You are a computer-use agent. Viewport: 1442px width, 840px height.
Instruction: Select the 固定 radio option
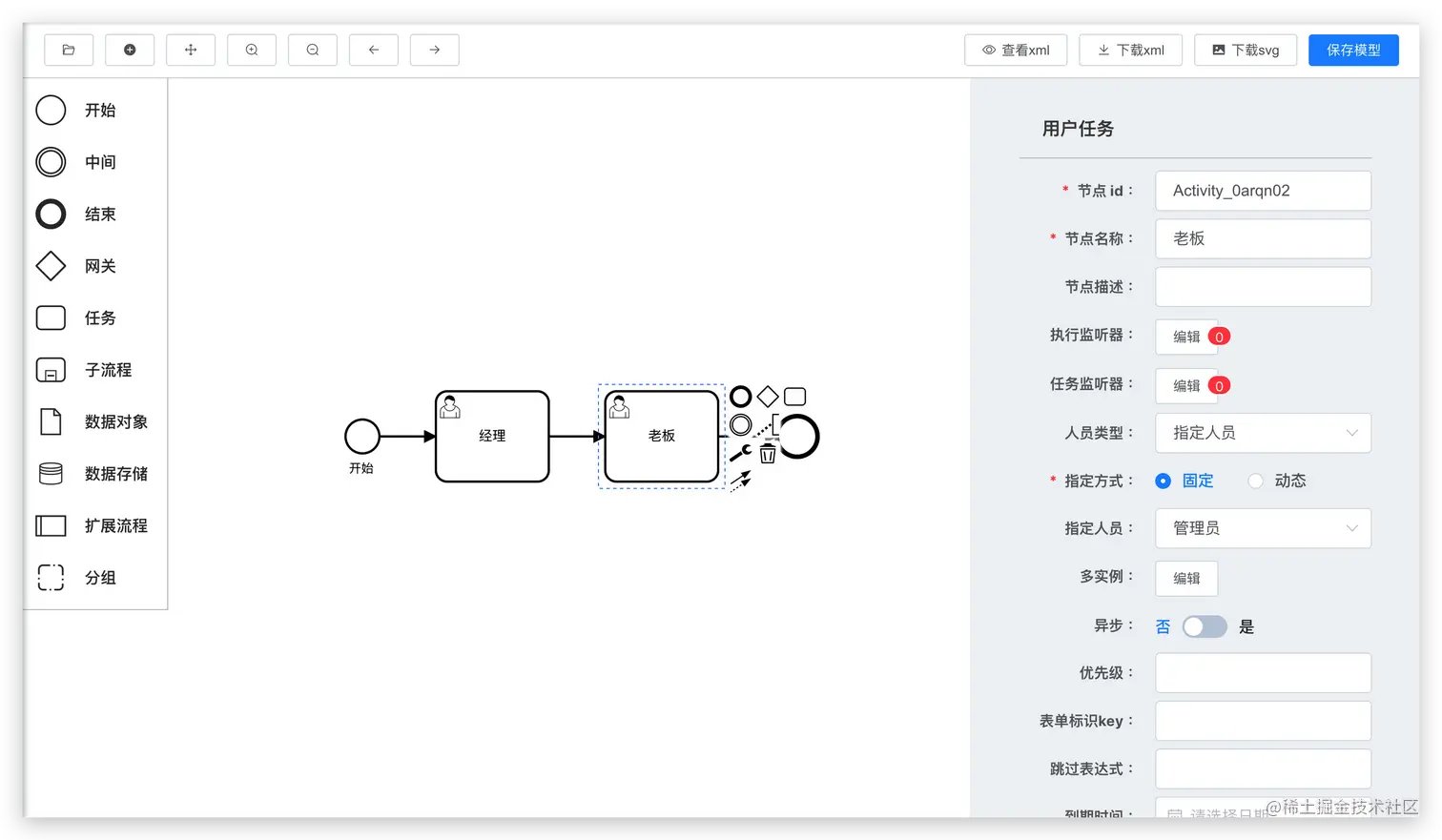click(1184, 481)
